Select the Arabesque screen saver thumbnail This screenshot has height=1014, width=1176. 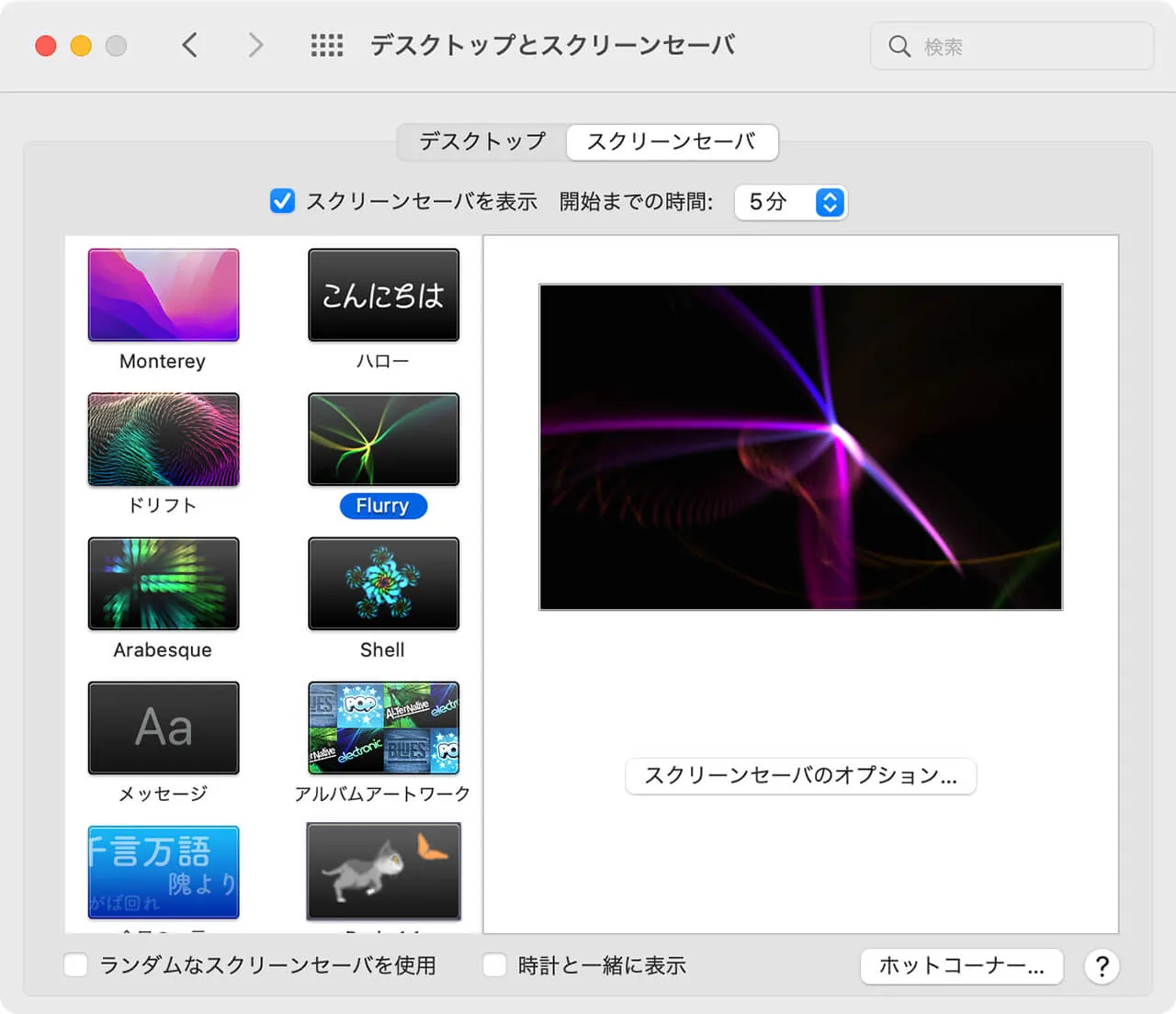coord(164,583)
